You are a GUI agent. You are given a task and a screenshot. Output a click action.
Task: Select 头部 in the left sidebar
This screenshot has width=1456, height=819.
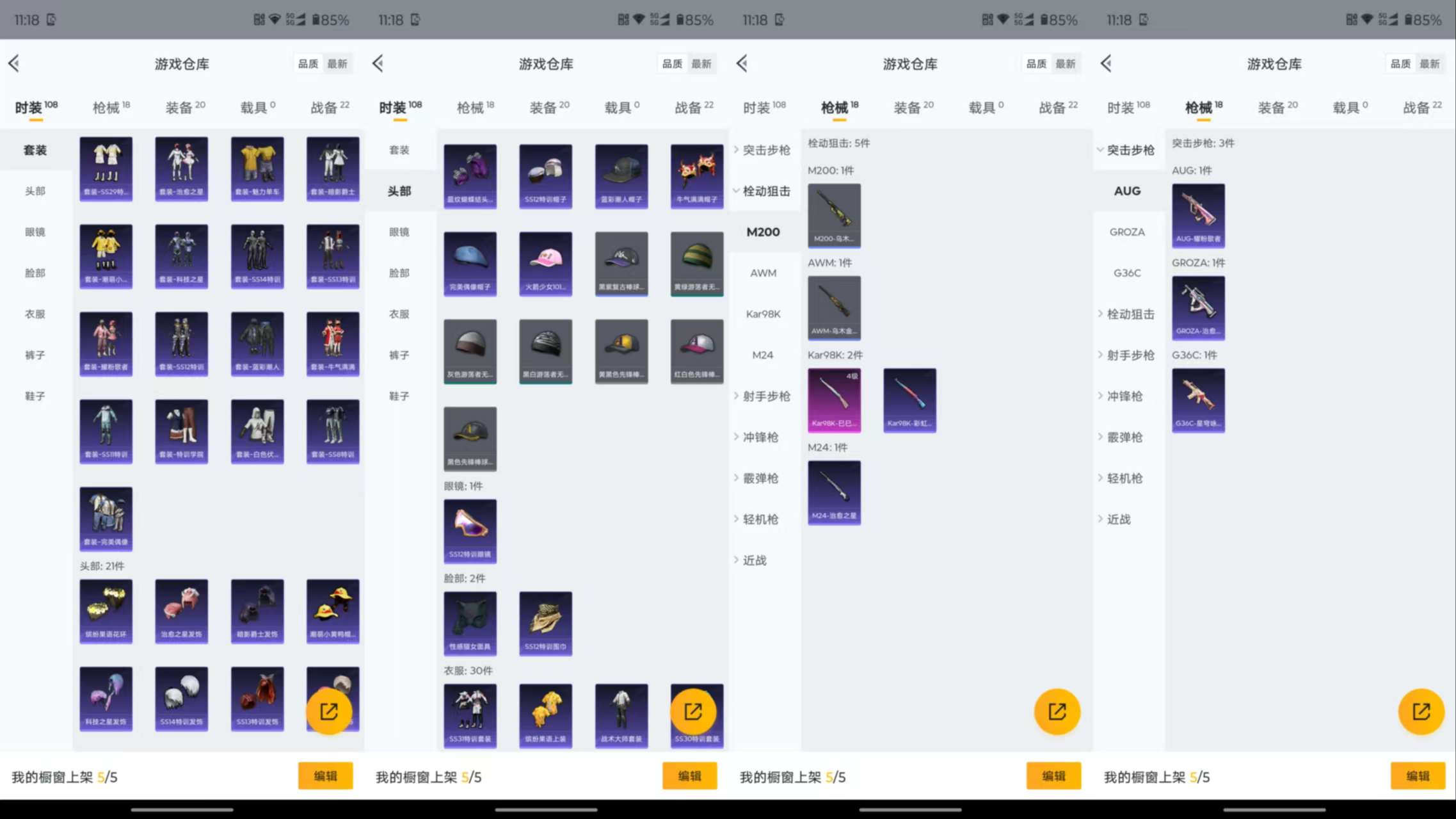[35, 191]
